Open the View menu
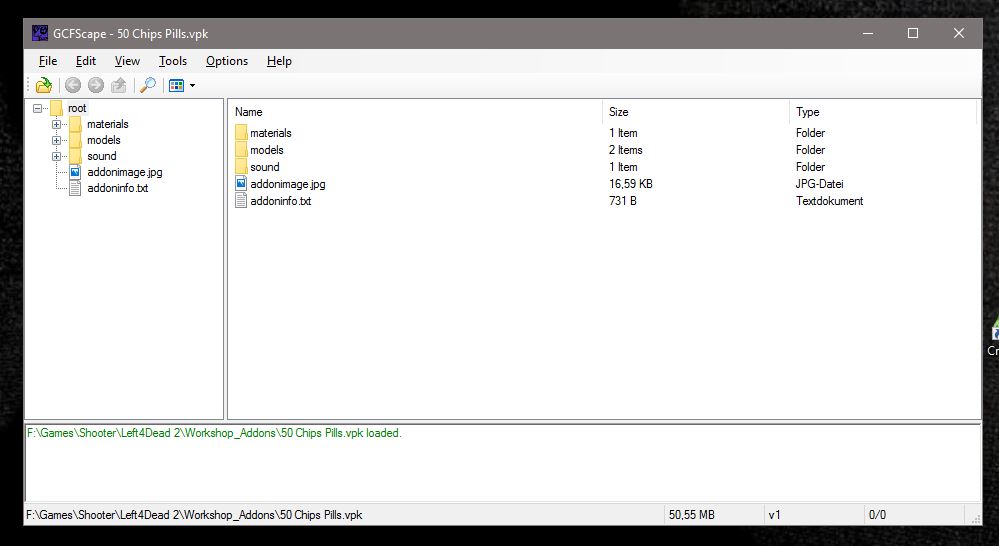Screen dimensions: 999x546 point(127,61)
